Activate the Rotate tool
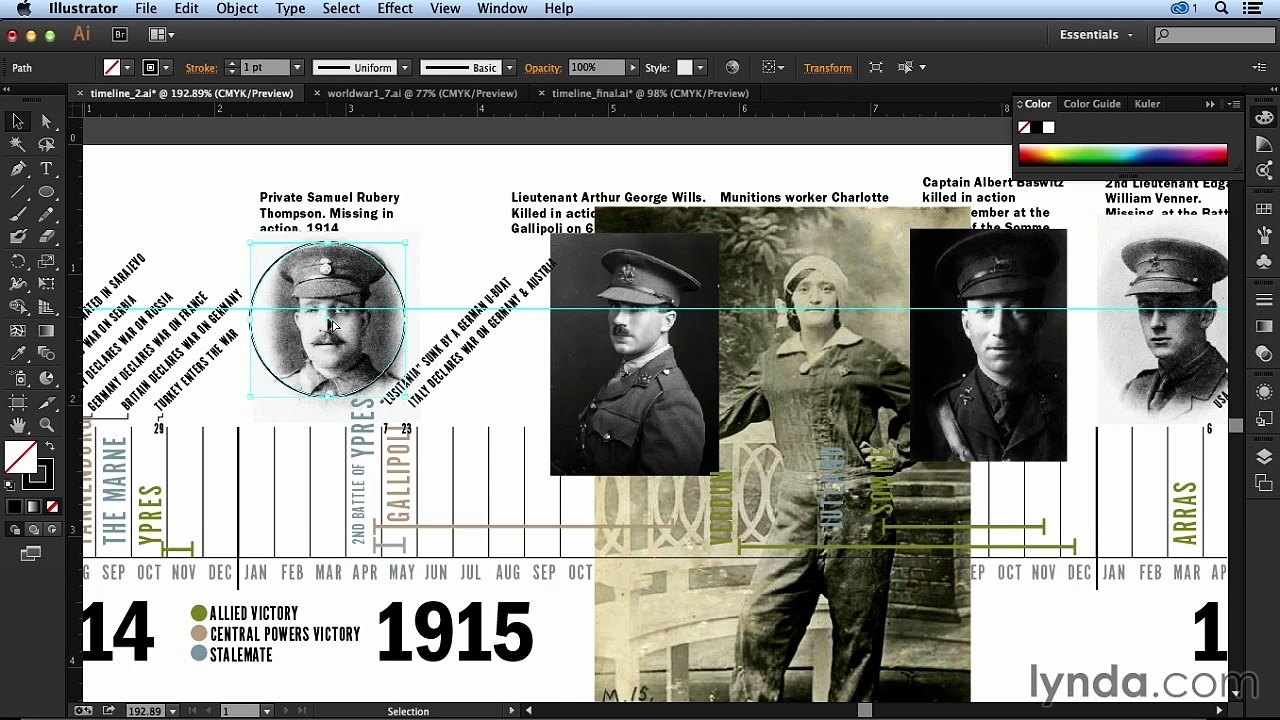Viewport: 1280px width, 720px height. pos(18,262)
